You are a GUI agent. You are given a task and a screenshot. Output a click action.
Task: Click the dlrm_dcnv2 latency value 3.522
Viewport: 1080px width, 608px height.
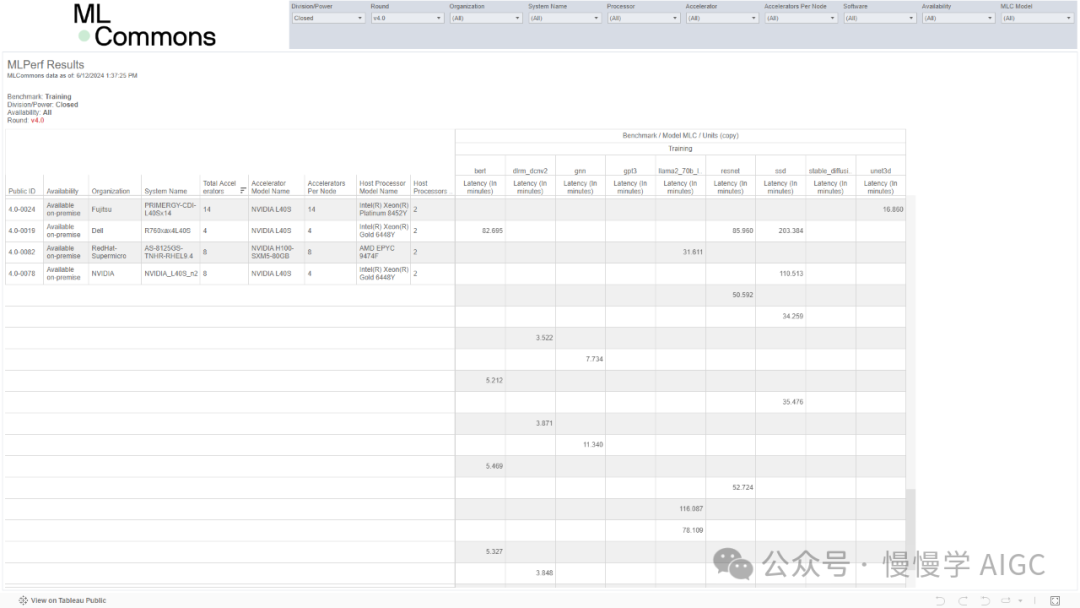pos(544,337)
